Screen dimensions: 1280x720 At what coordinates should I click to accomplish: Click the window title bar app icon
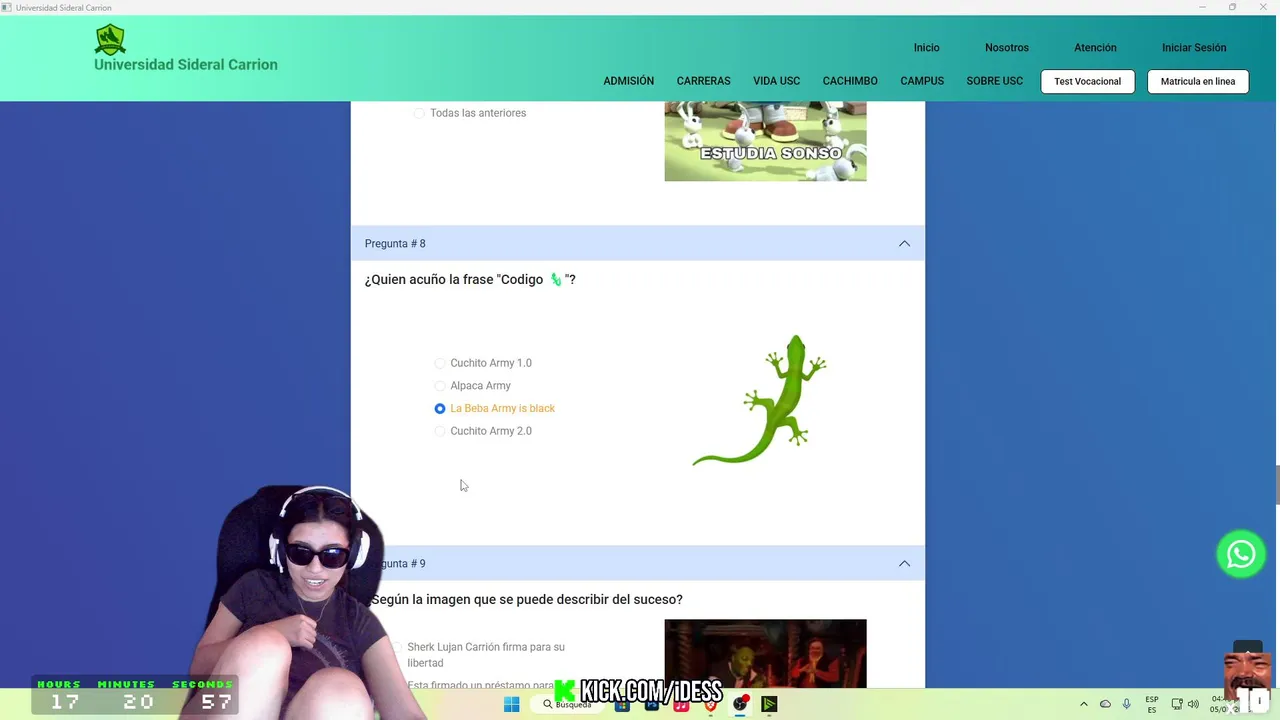(x=7, y=7)
